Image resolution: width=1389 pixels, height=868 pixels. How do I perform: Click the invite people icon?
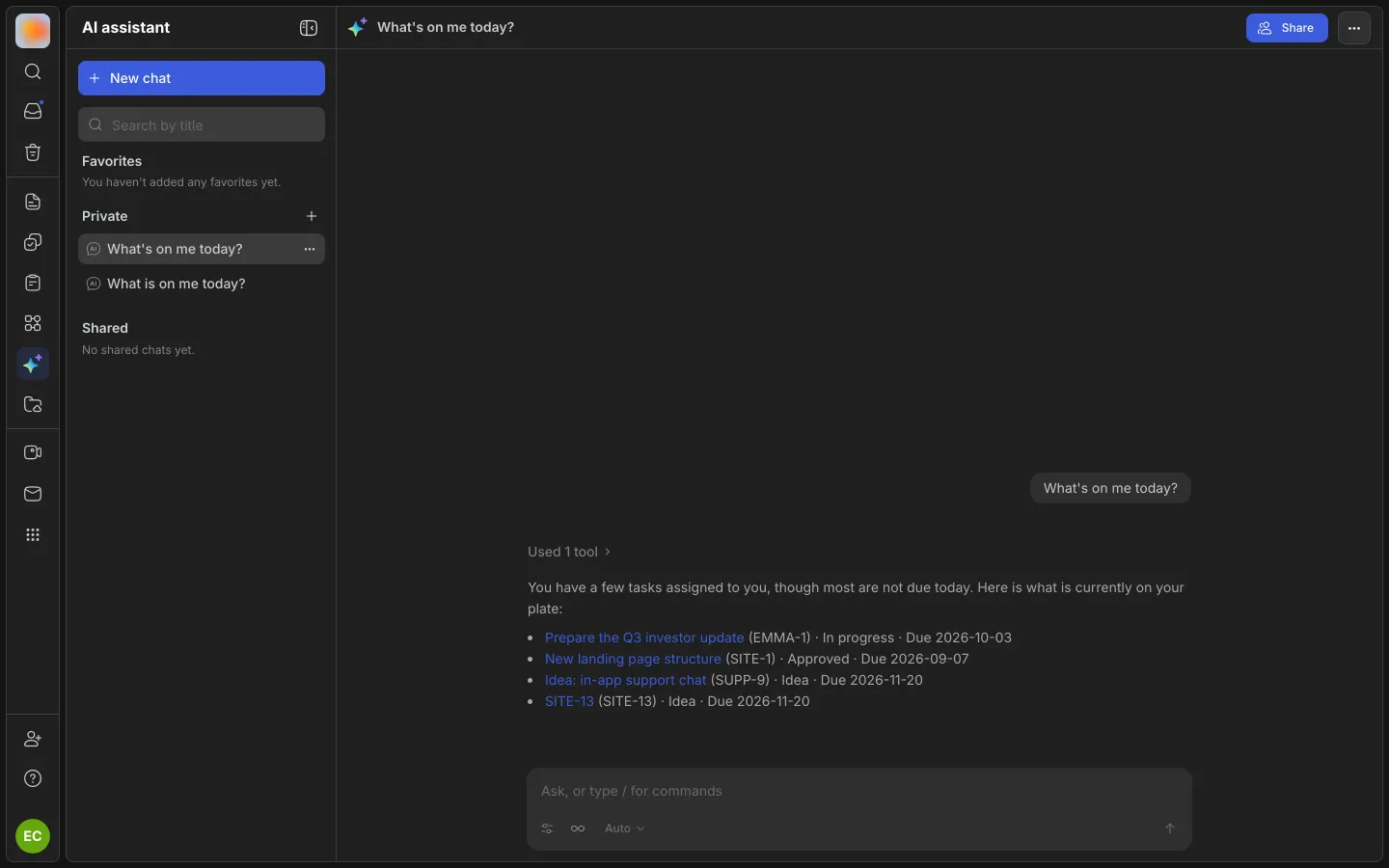[33, 739]
